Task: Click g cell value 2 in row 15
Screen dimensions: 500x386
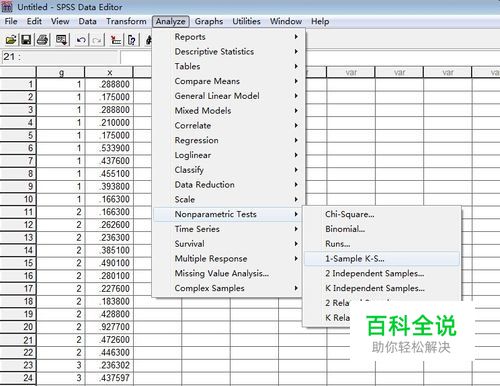Action: click(x=61, y=263)
